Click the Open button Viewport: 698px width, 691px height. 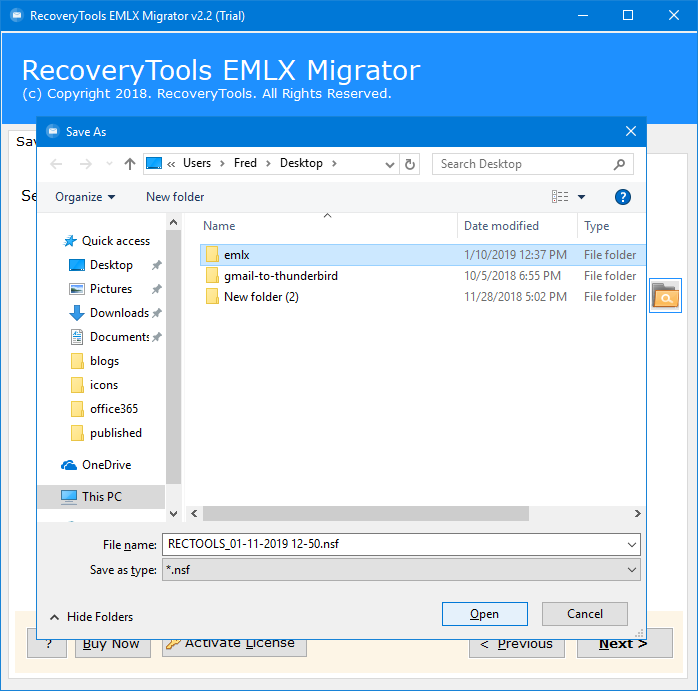pyautogui.click(x=484, y=614)
